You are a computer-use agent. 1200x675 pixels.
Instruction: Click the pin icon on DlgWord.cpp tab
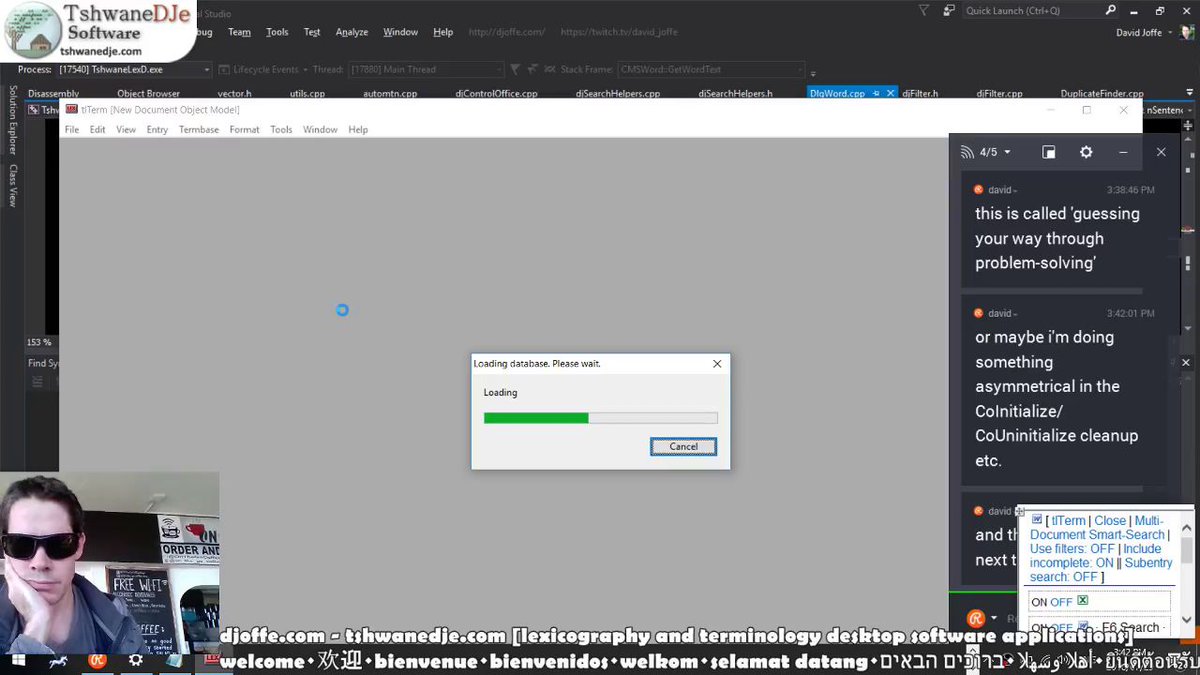pyautogui.click(x=876, y=93)
